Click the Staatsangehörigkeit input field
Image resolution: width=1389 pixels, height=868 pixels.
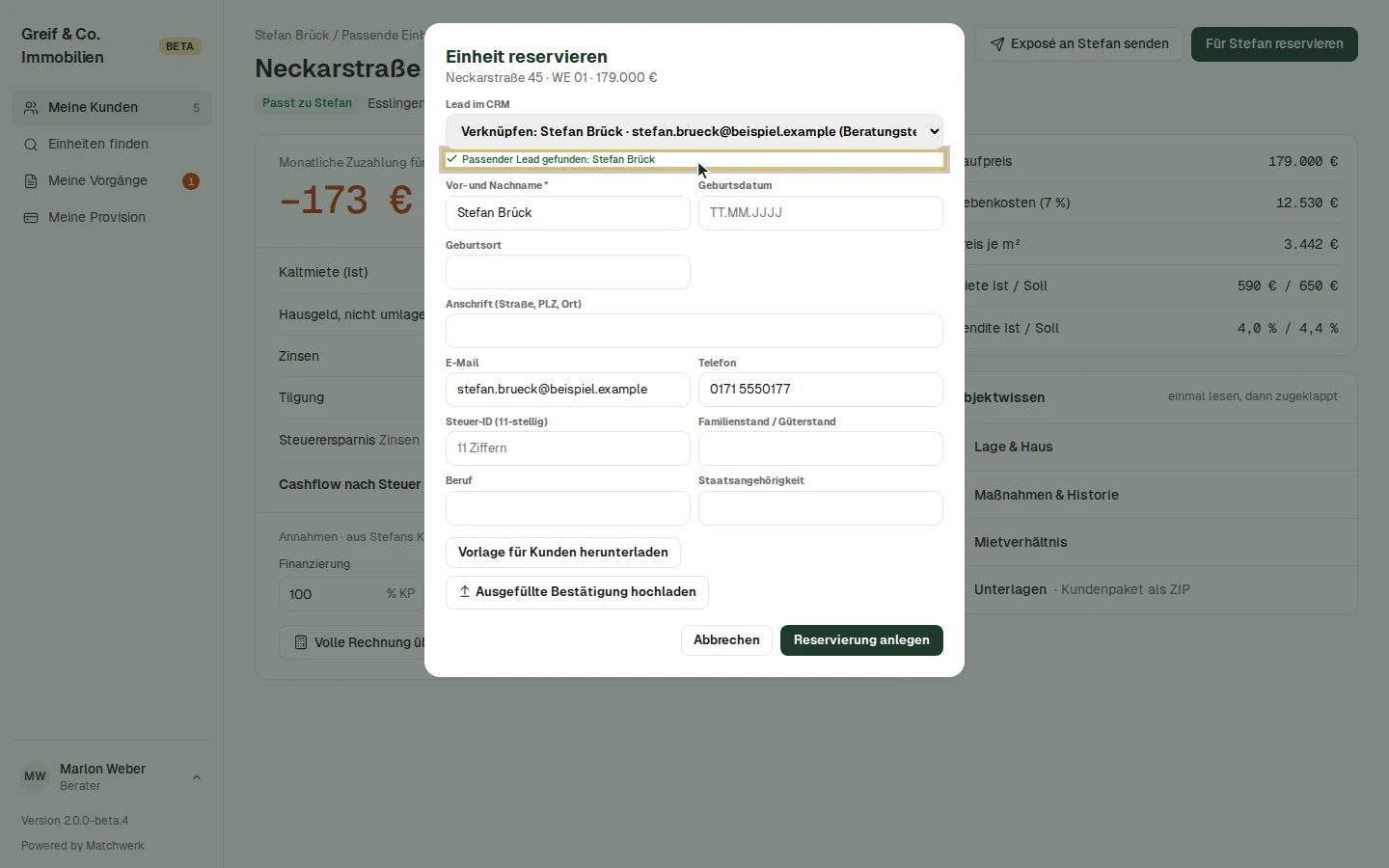(x=821, y=508)
